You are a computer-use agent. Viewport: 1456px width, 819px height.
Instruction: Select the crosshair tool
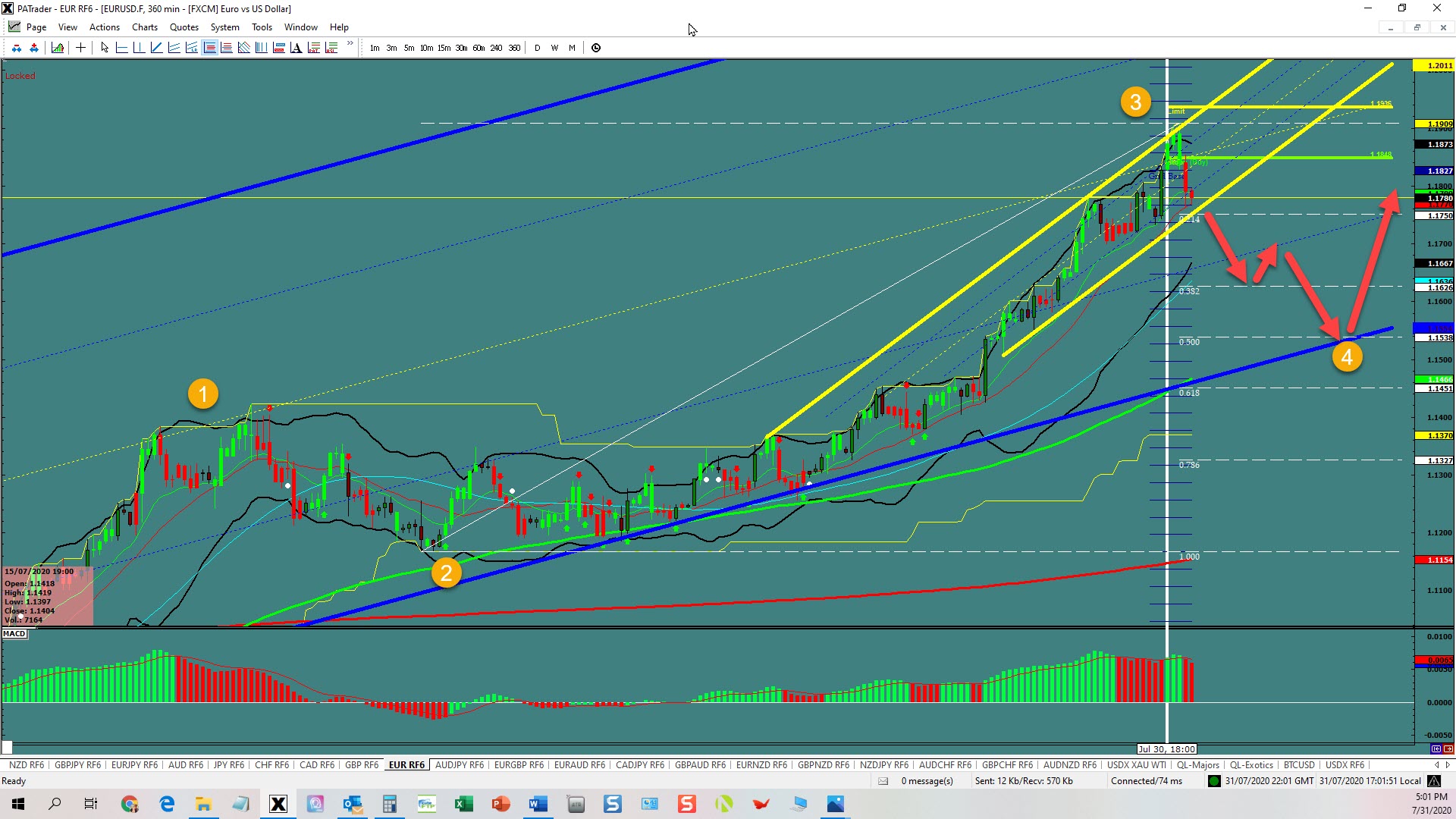80,48
